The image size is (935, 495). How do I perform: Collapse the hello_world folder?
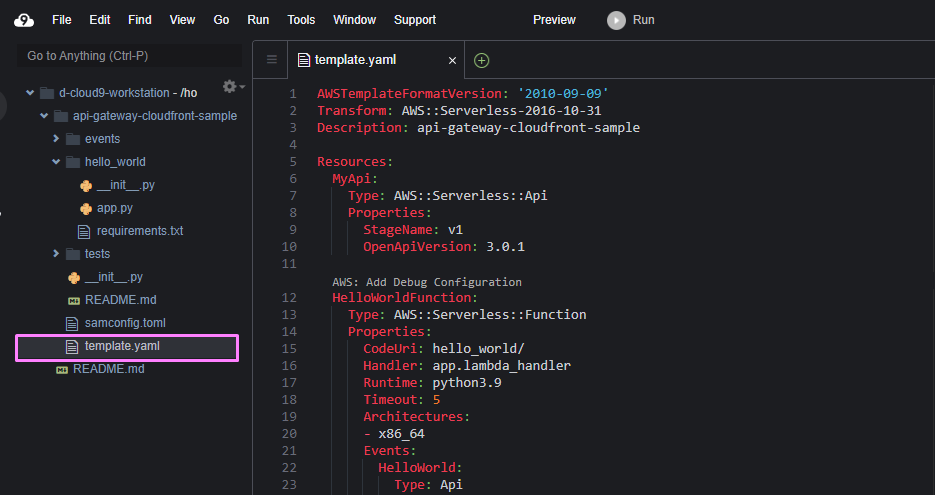(57, 162)
